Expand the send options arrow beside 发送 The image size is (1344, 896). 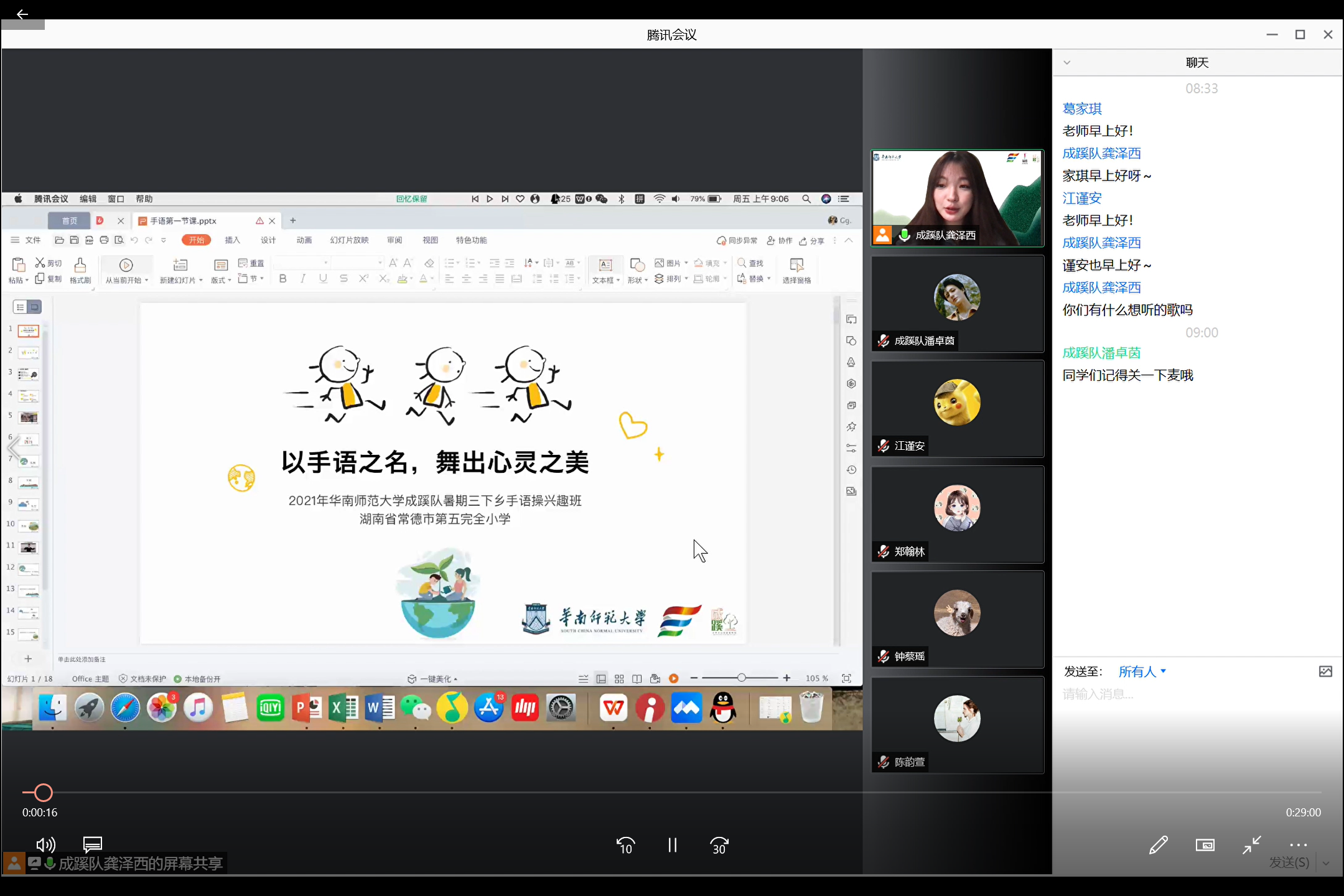(1326, 863)
